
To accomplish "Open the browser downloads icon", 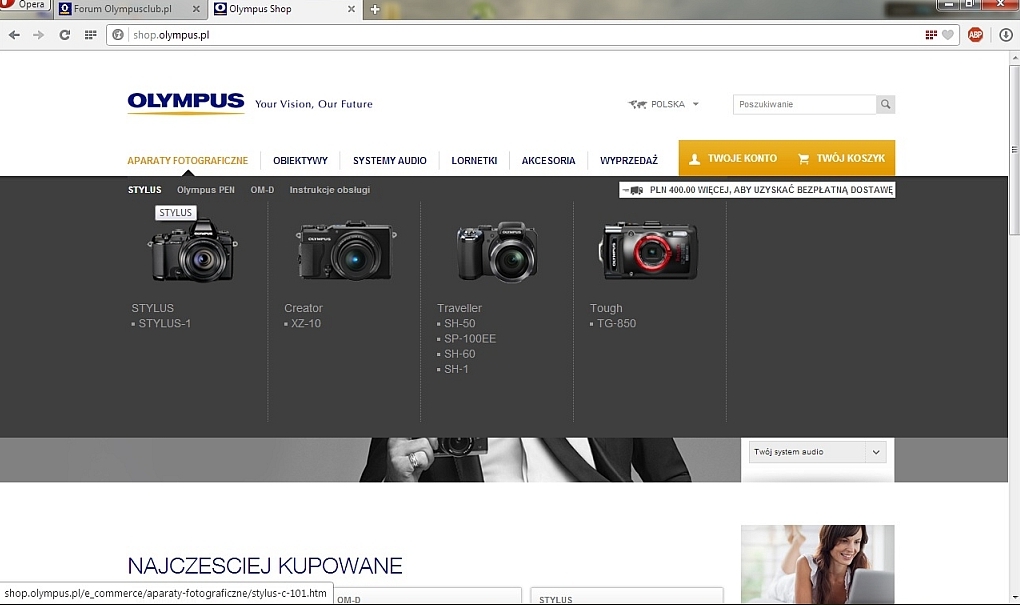I will coord(1006,35).
